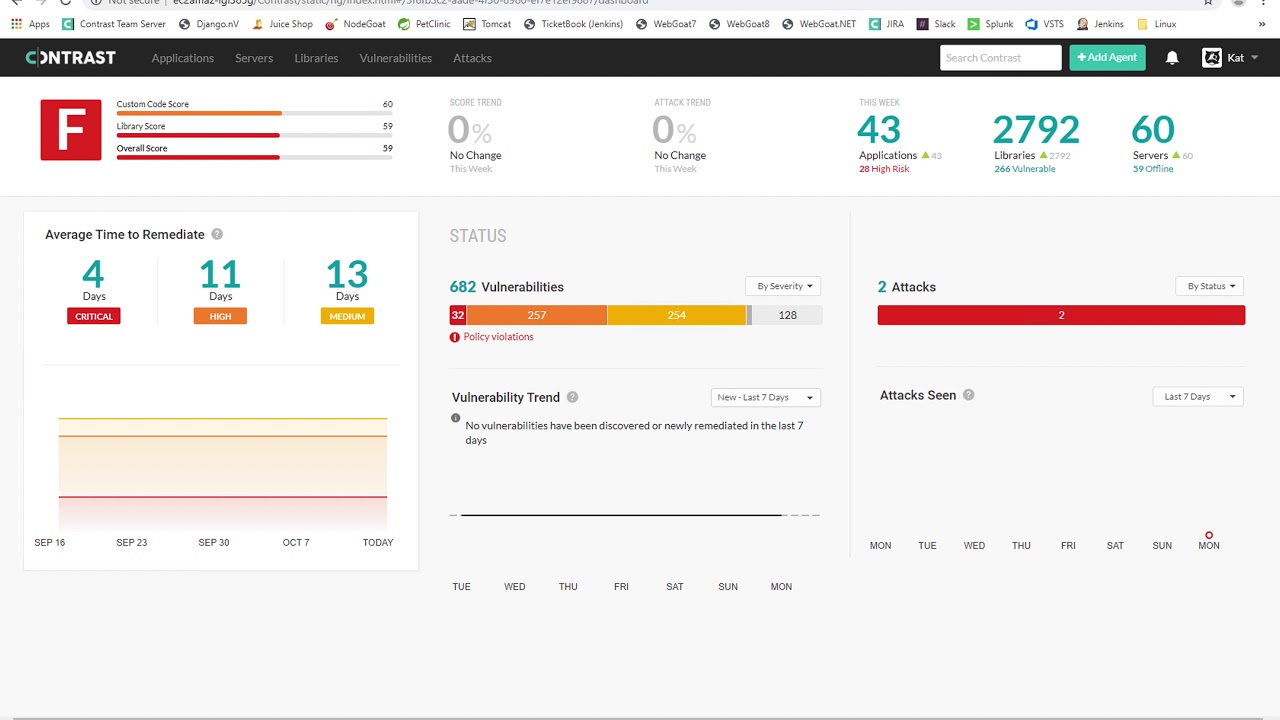Open the Linux bookmarks folder
The height and width of the screenshot is (720, 1280).
click(1157, 24)
